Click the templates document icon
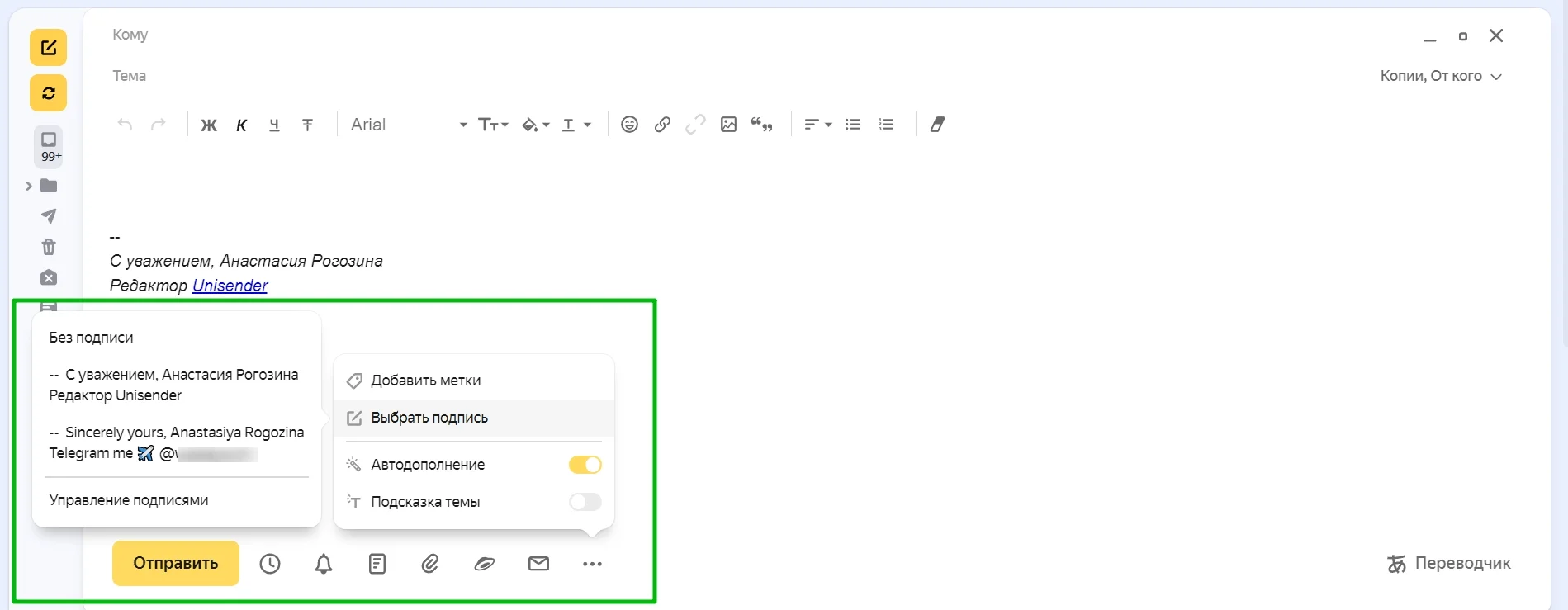Viewport: 1568px width, 610px height. (x=377, y=564)
